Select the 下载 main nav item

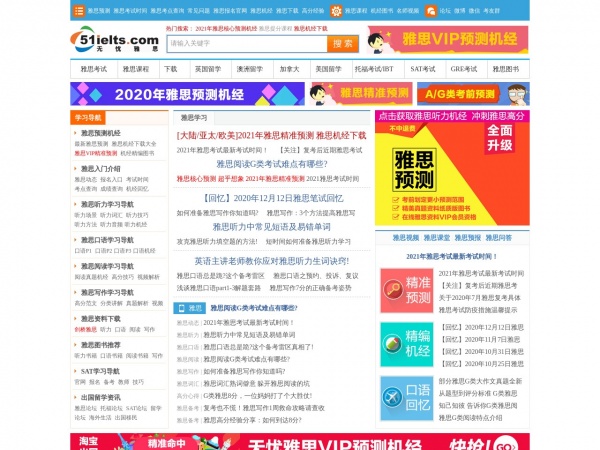pyautogui.click(x=171, y=69)
